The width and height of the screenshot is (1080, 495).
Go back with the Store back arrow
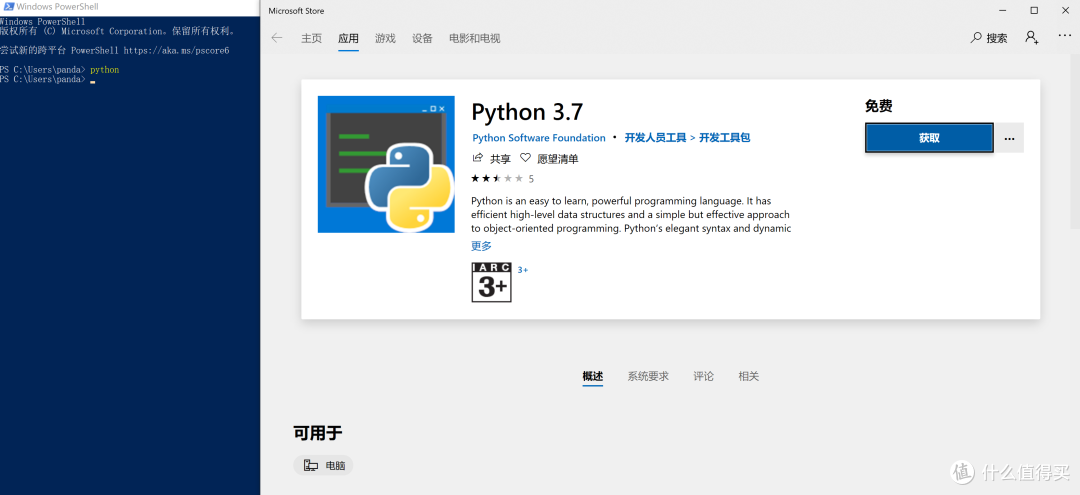pos(277,38)
